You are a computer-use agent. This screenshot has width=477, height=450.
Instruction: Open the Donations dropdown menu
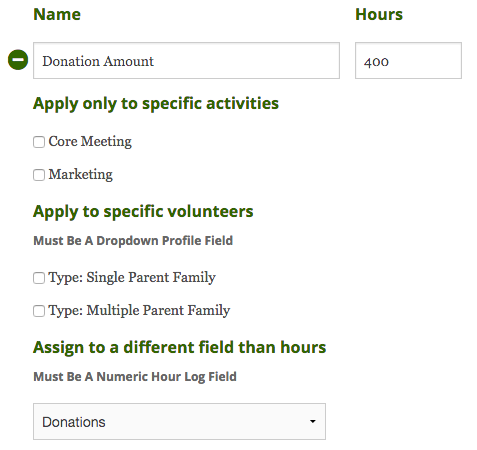click(x=179, y=422)
